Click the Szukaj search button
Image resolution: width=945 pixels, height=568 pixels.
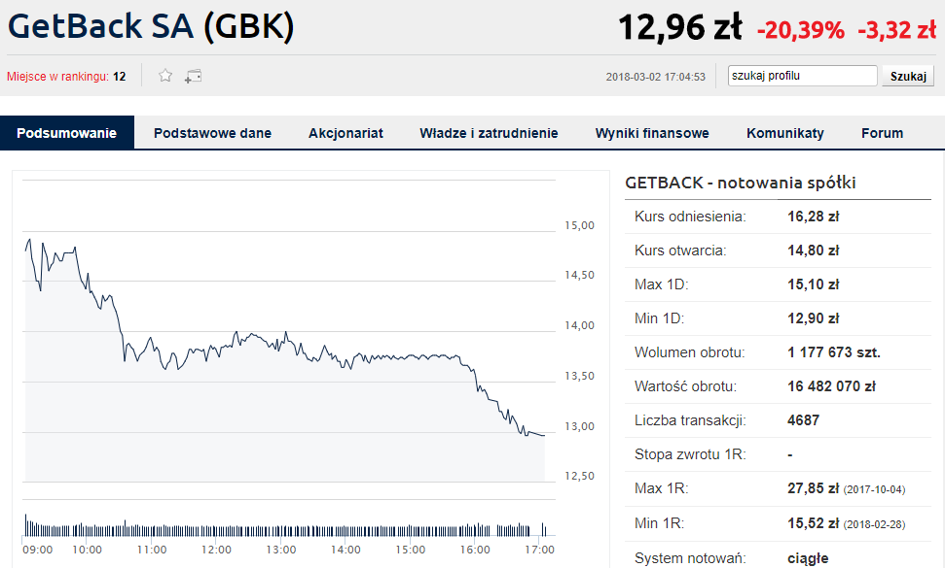(908, 76)
